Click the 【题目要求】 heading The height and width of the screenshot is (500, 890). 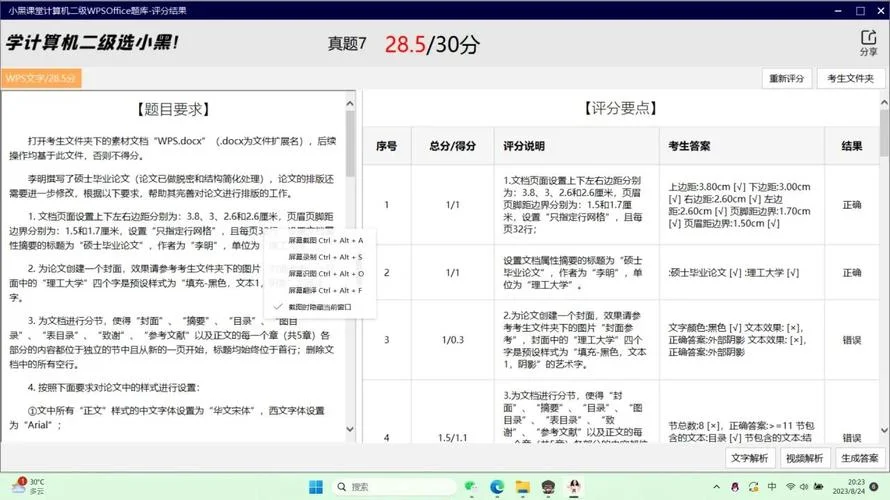(x=174, y=109)
